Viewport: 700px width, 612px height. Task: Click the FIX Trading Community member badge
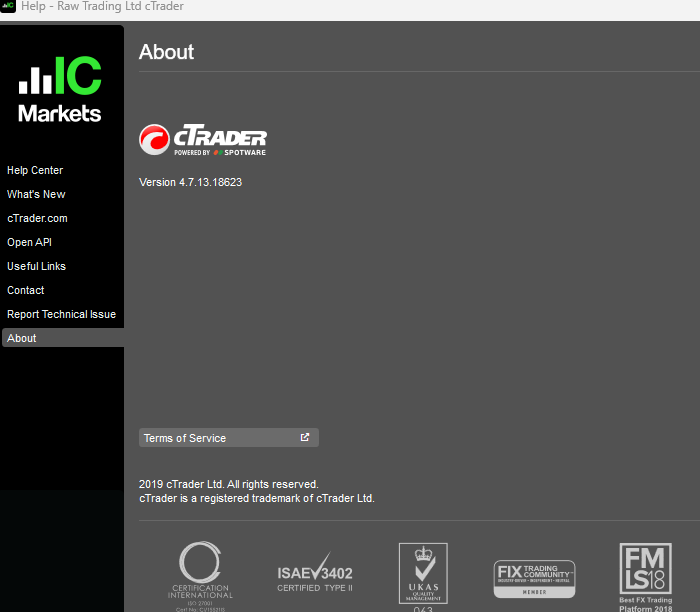pos(534,579)
